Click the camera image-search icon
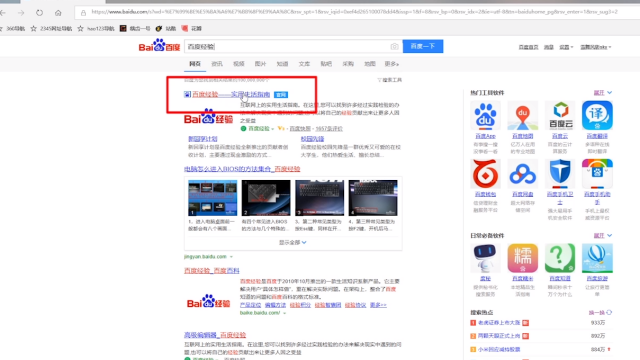 (x=394, y=47)
